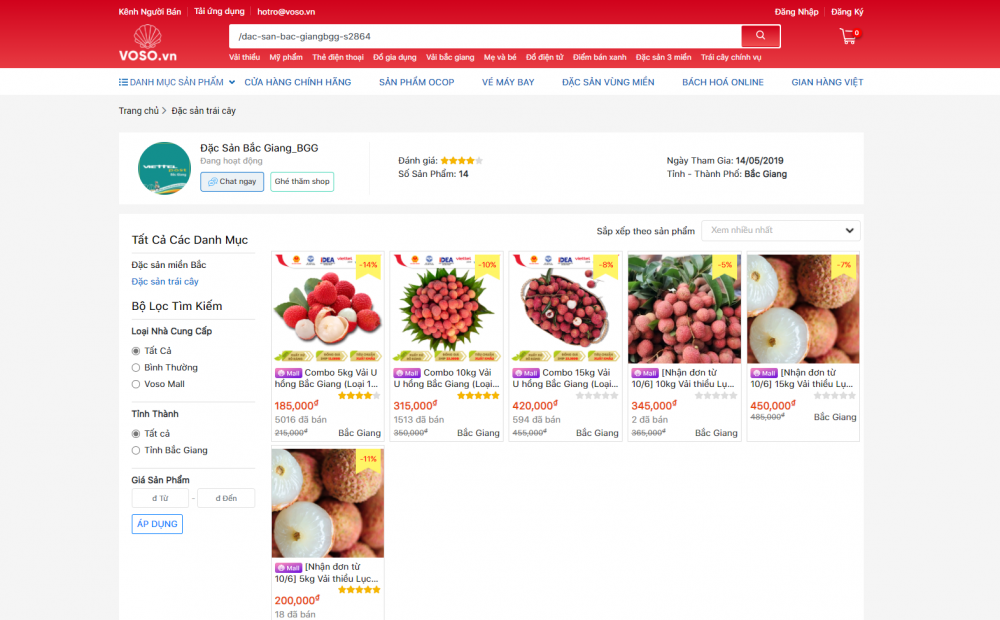The image size is (1000, 620).
Task: Open Sản Phẩm OCOP menu item
Action: pyautogui.click(x=416, y=82)
